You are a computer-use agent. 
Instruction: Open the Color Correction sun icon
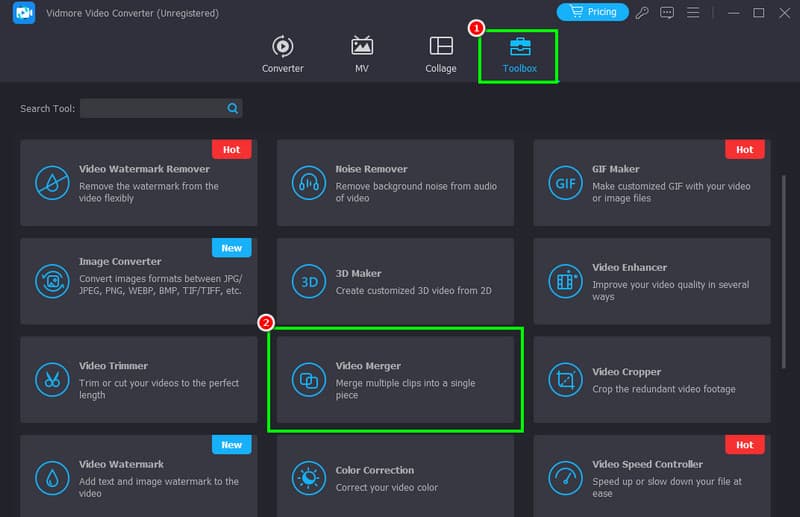(307, 477)
